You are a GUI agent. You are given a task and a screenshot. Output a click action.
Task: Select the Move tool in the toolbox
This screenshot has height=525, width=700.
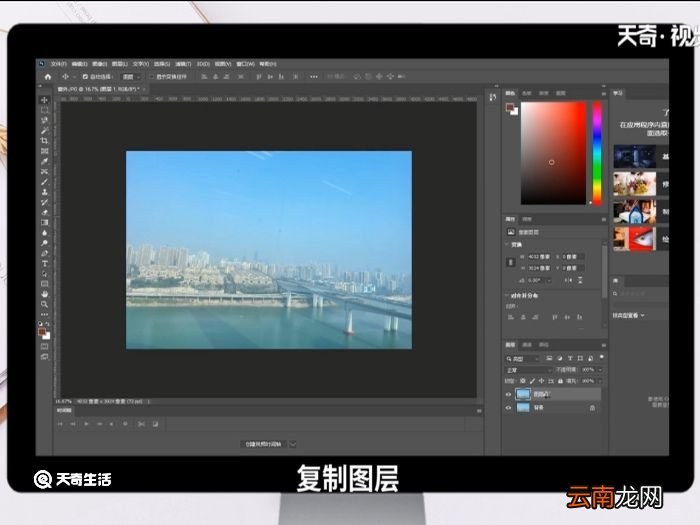click(44, 100)
